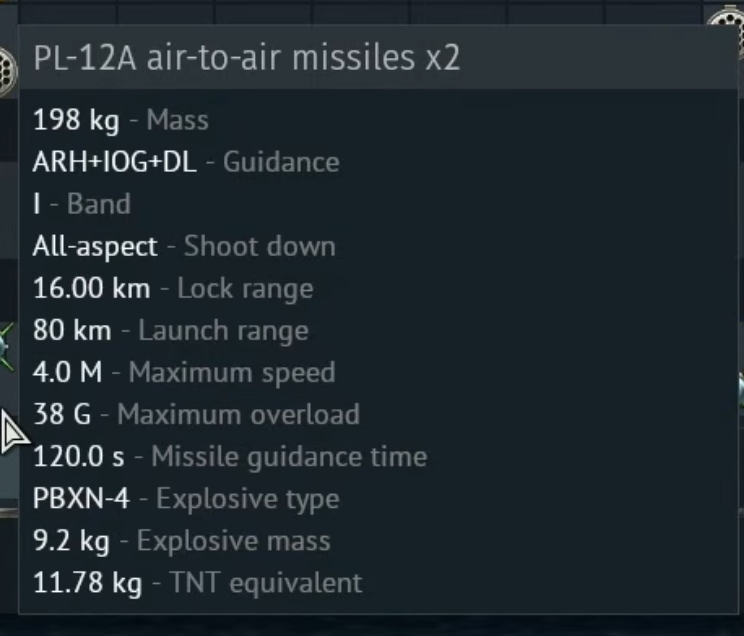
Task: Select the Missile guidance time label
Action: coord(289,457)
